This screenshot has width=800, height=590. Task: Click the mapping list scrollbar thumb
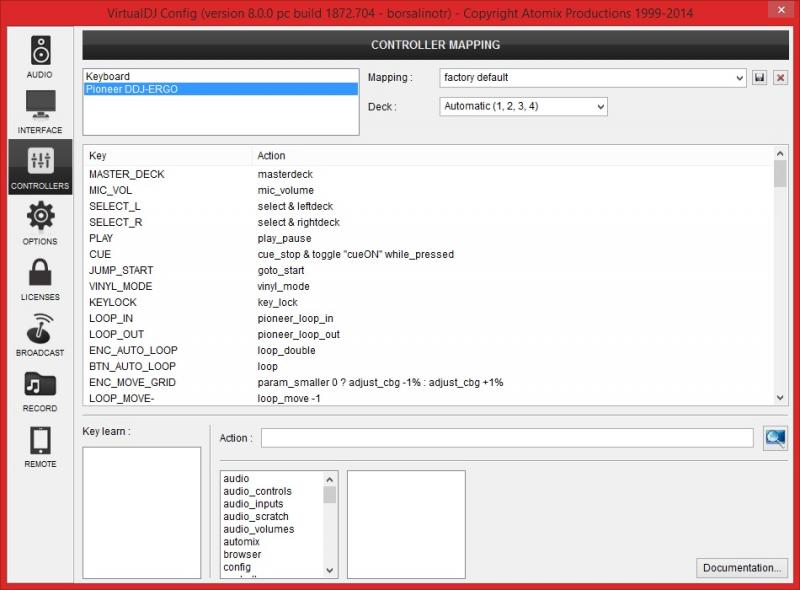coord(780,174)
